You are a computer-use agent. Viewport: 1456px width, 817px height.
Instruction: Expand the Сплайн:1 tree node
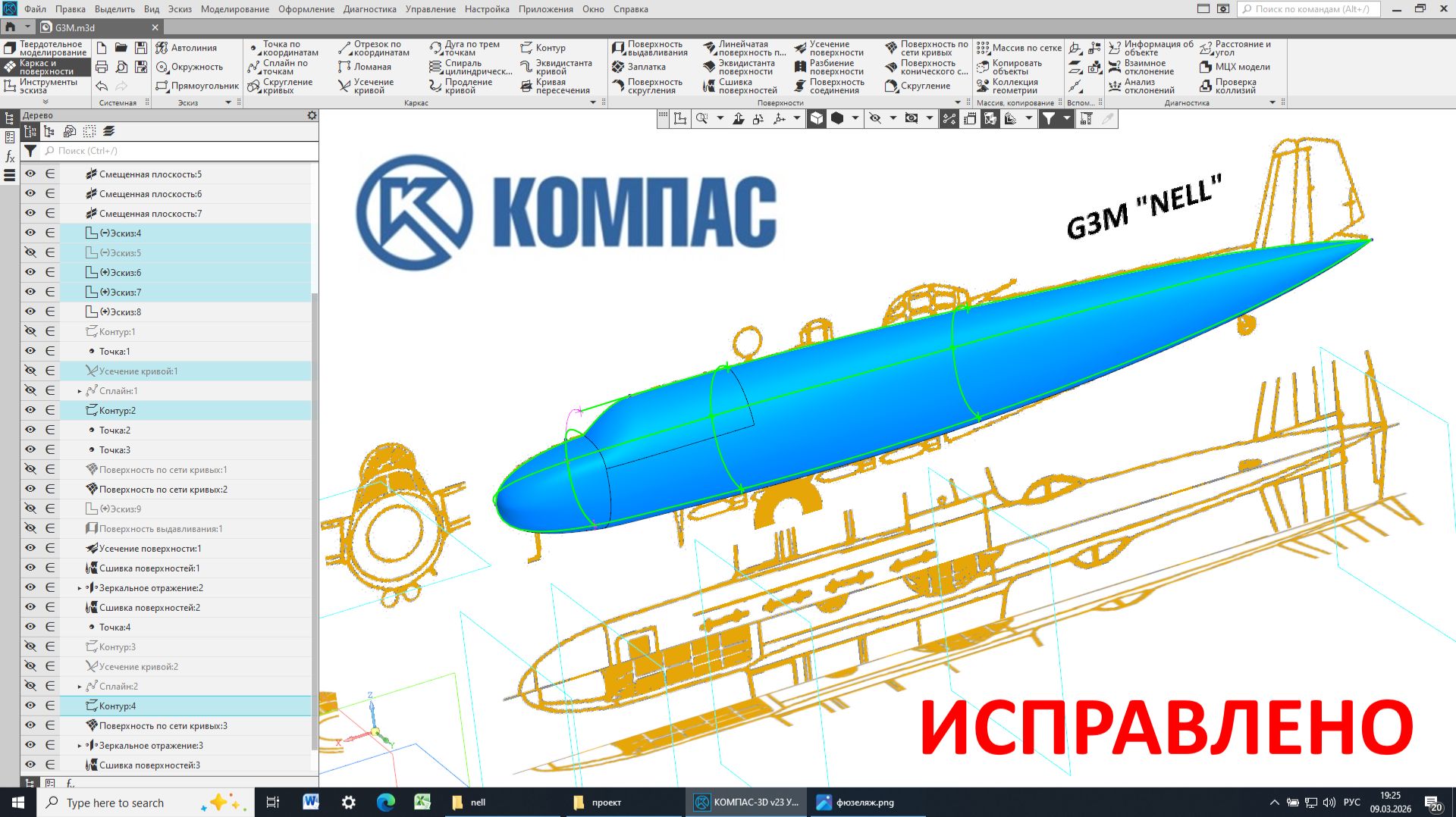[80, 391]
